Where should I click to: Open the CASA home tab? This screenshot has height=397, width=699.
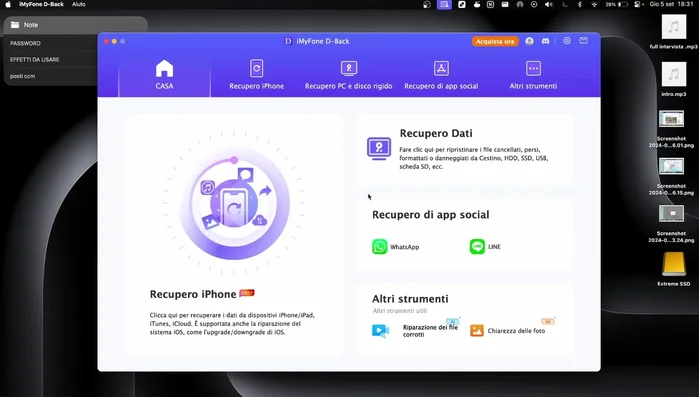click(x=164, y=75)
